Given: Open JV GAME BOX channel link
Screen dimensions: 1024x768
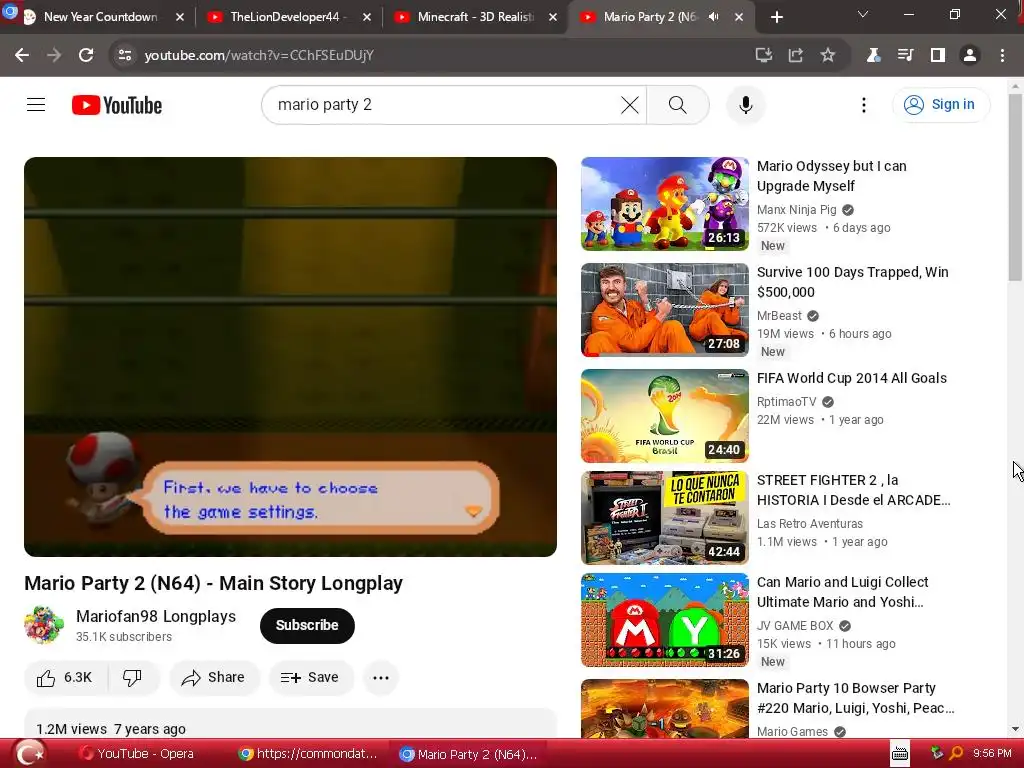Looking at the screenshot, I should [x=795, y=626].
